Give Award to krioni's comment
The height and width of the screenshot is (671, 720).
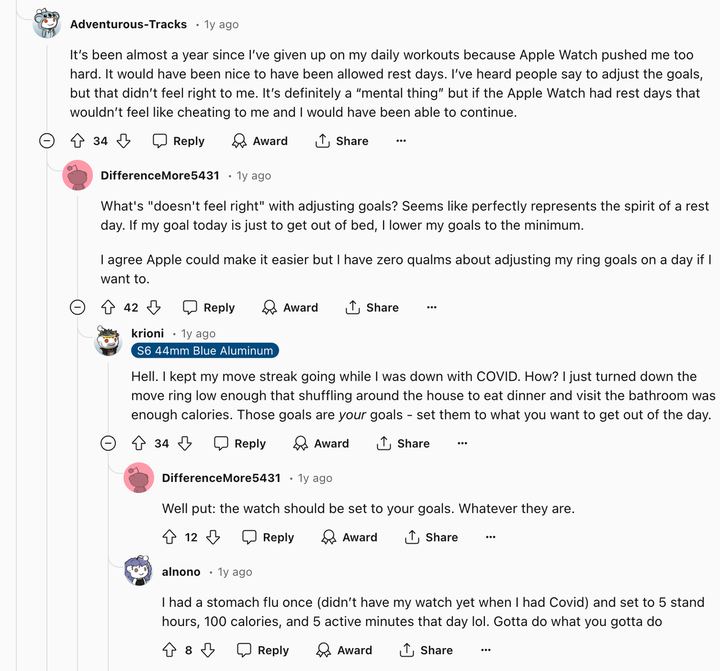(x=320, y=443)
